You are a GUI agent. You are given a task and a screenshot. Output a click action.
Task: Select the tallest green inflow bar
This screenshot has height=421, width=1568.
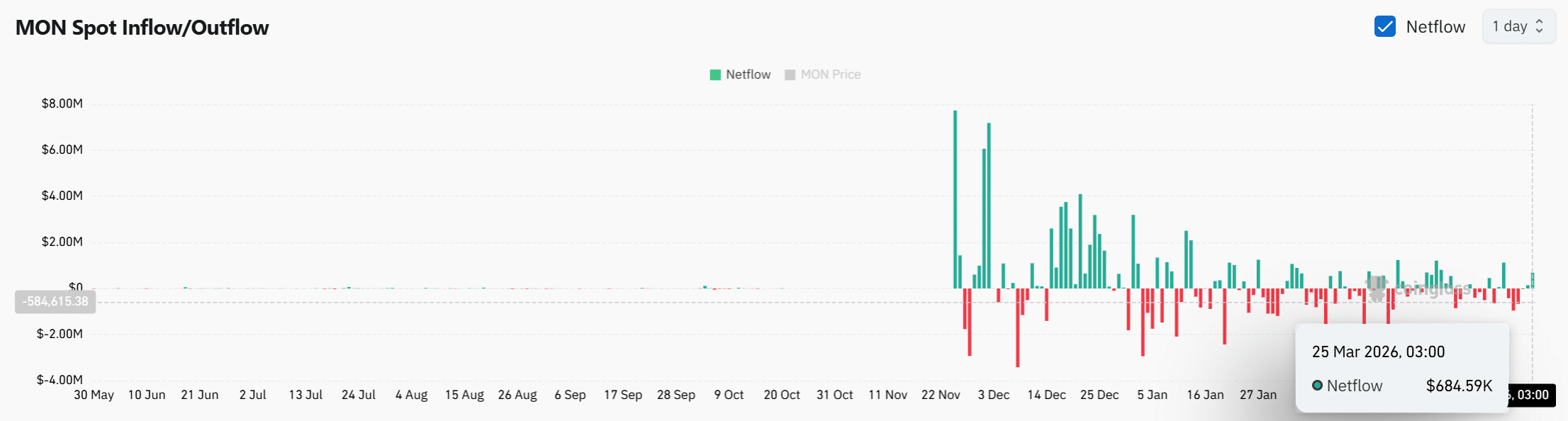click(955, 198)
